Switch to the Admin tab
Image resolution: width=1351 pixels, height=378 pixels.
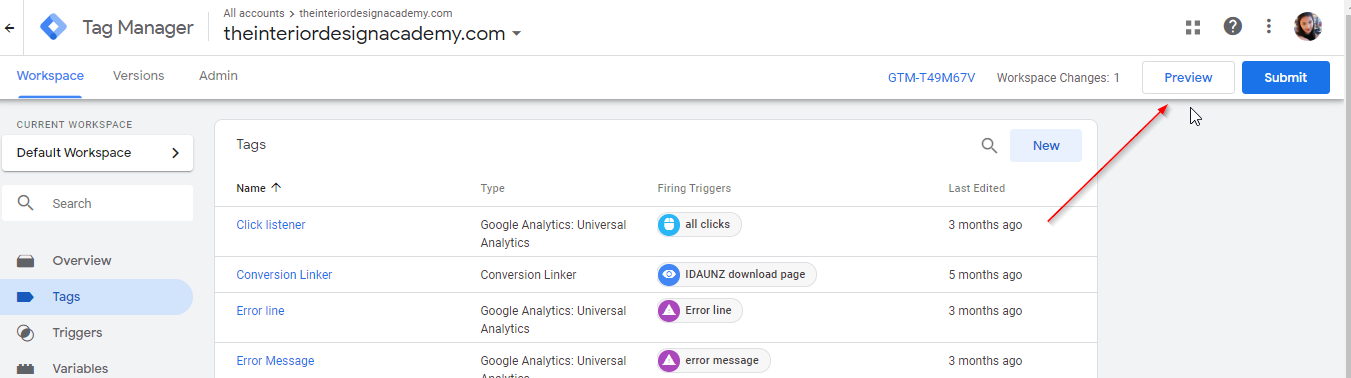218,76
